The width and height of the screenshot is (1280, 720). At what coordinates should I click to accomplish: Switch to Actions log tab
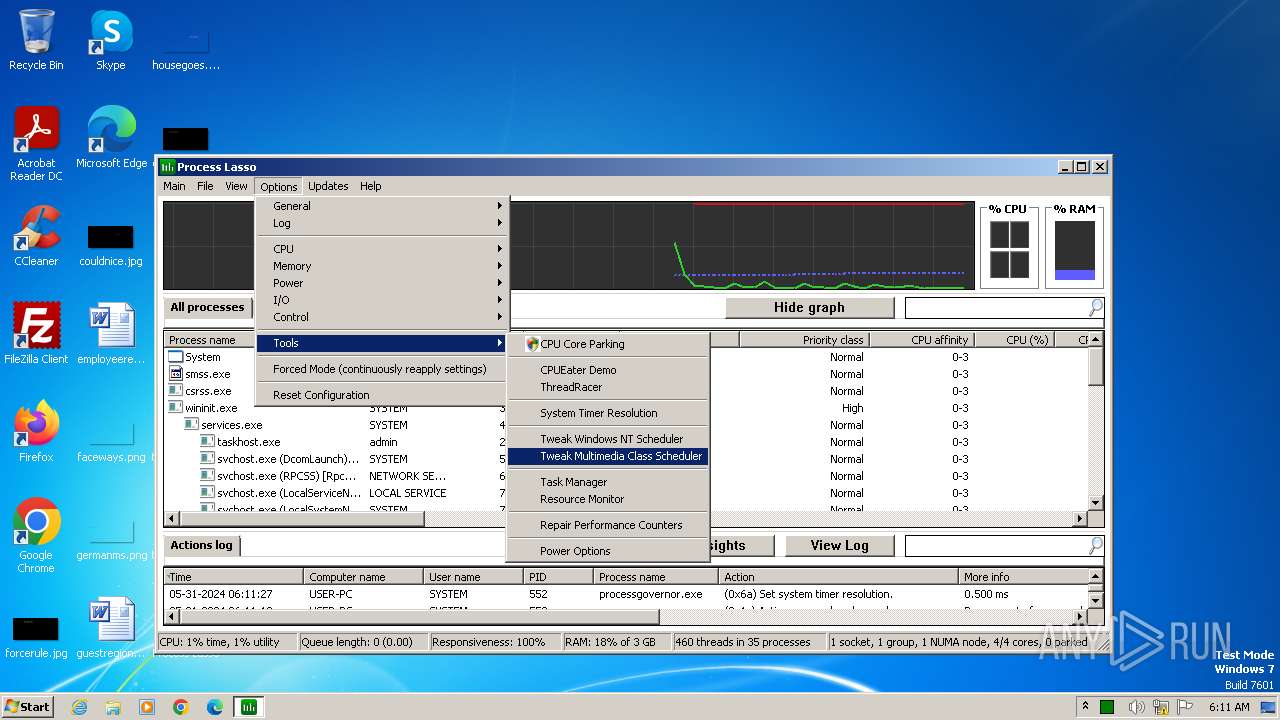[x=201, y=546]
